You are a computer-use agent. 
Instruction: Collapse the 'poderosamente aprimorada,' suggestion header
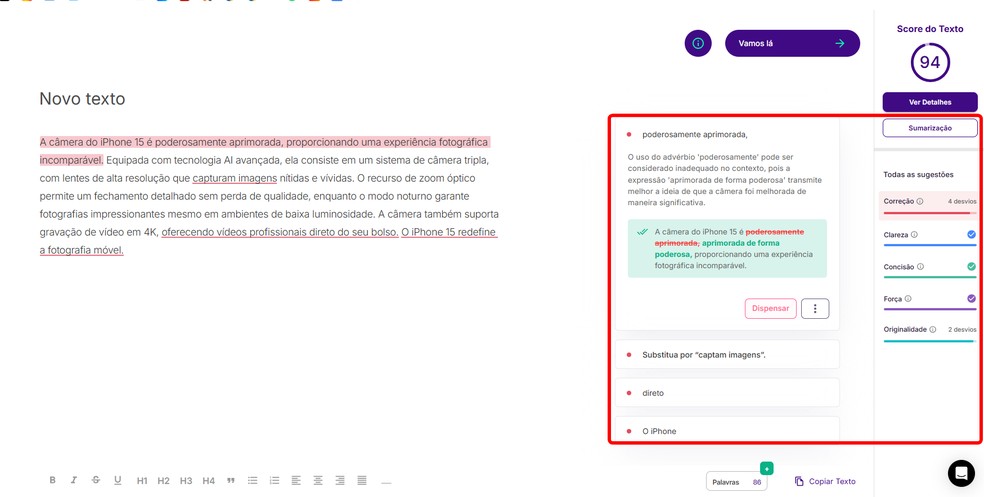tap(694, 134)
